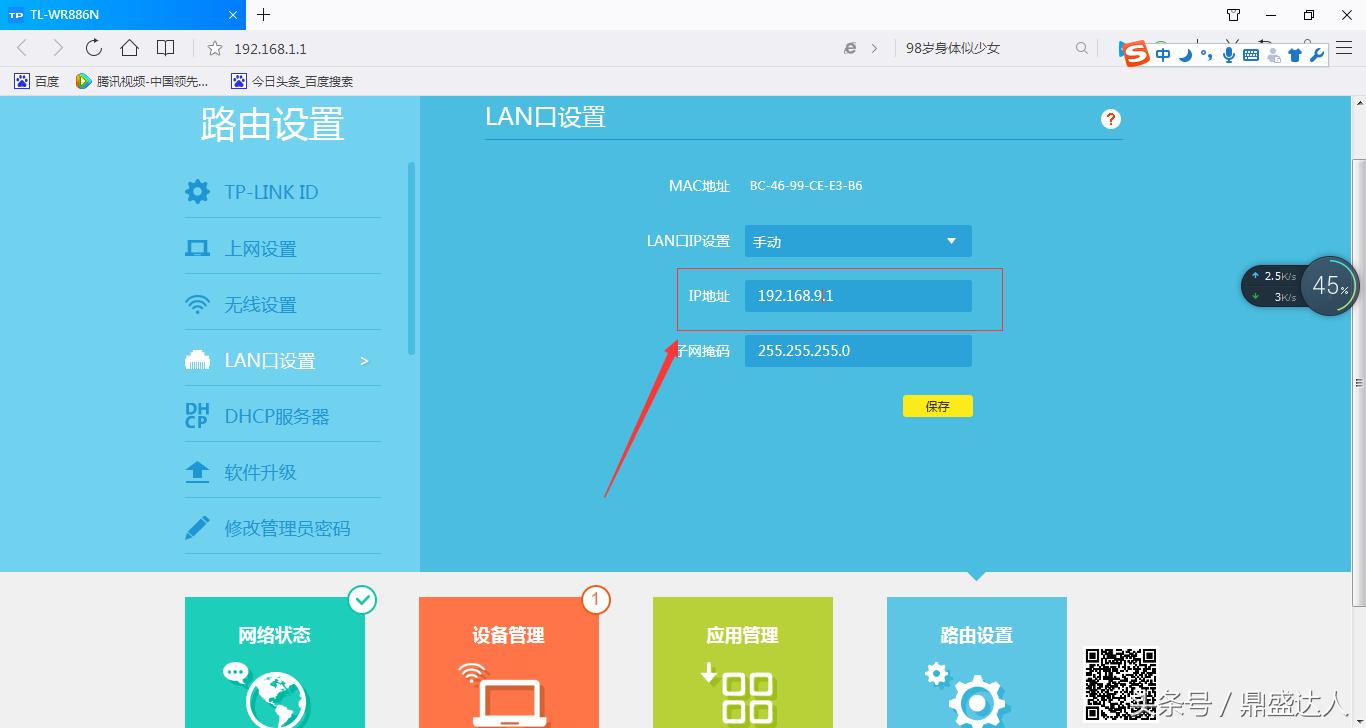Go back to the previous page
The image size is (1366, 728).
click(22, 48)
